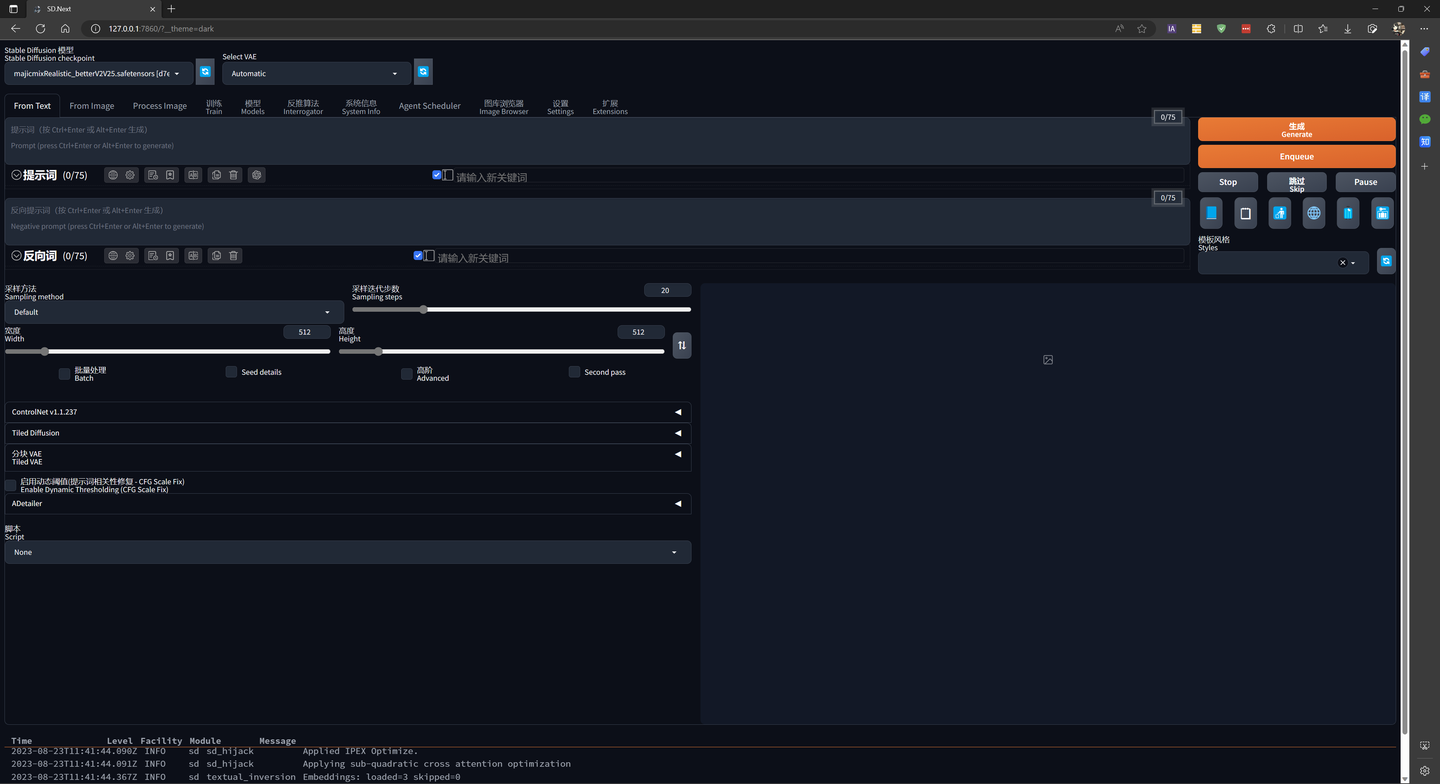
Task: Swap width and height values
Action: [x=682, y=345]
